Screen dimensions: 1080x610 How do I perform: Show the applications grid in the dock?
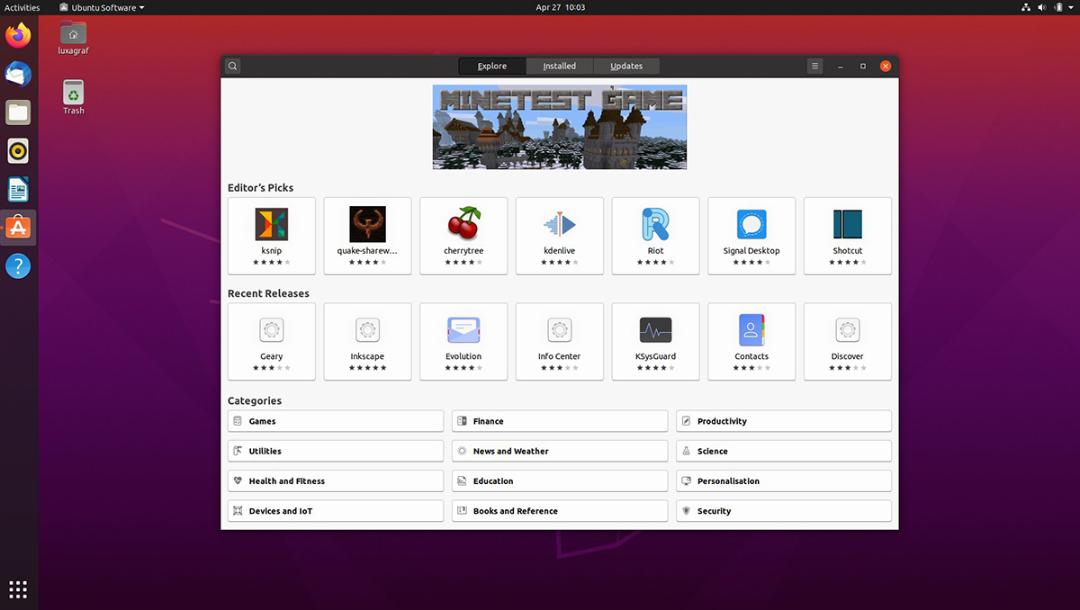coord(18,590)
